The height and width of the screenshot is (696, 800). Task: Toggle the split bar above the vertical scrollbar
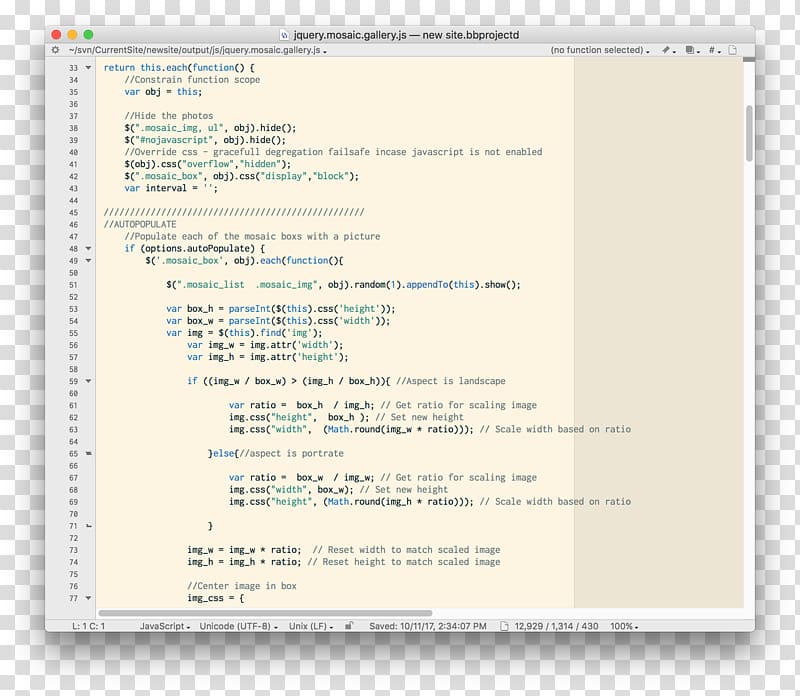pos(748,60)
